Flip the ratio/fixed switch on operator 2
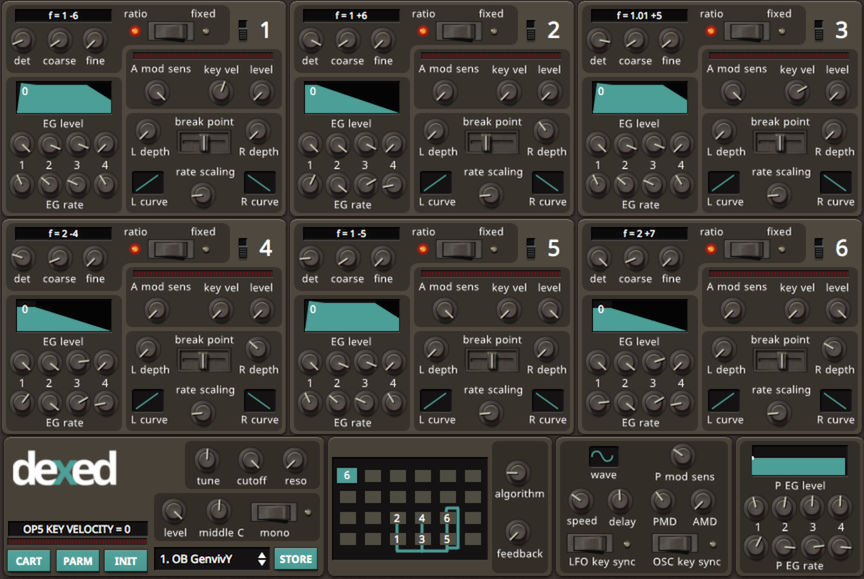The height and width of the screenshot is (579, 864). click(459, 31)
